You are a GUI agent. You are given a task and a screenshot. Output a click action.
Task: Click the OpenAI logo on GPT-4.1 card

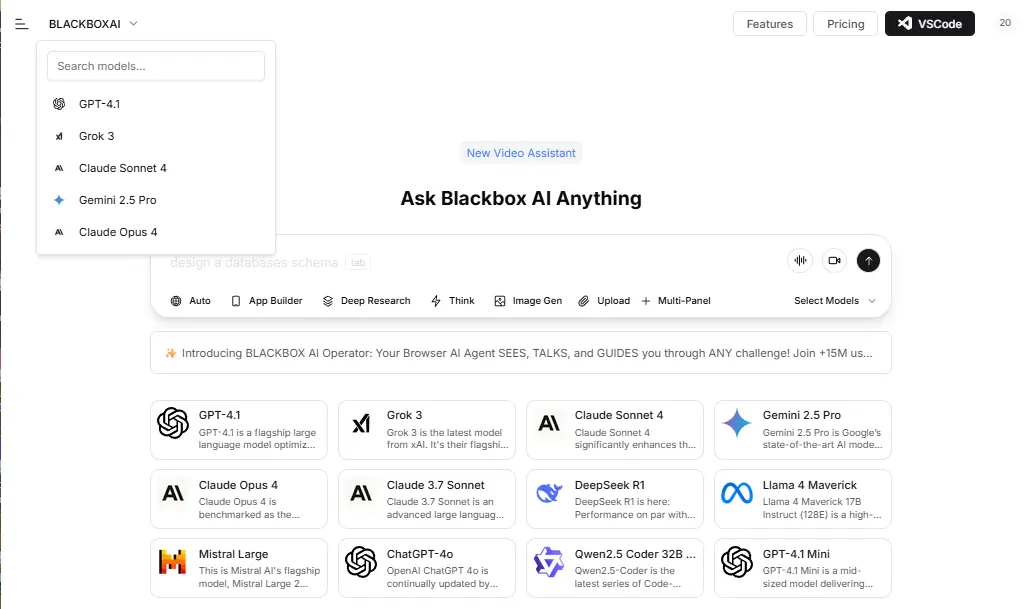pos(173,423)
